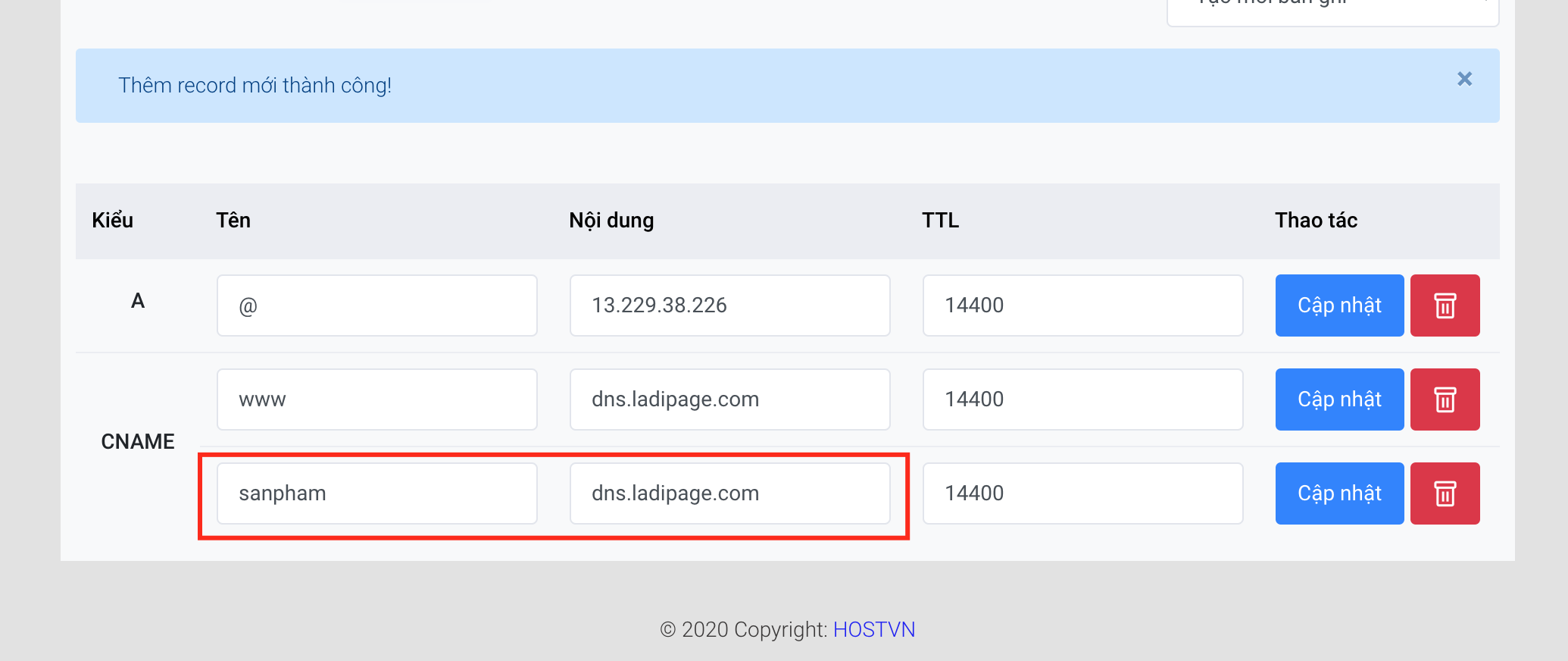Image resolution: width=1568 pixels, height=661 pixels.
Task: Edit the sanpham record's dns.ladipage.com content field
Action: click(729, 493)
